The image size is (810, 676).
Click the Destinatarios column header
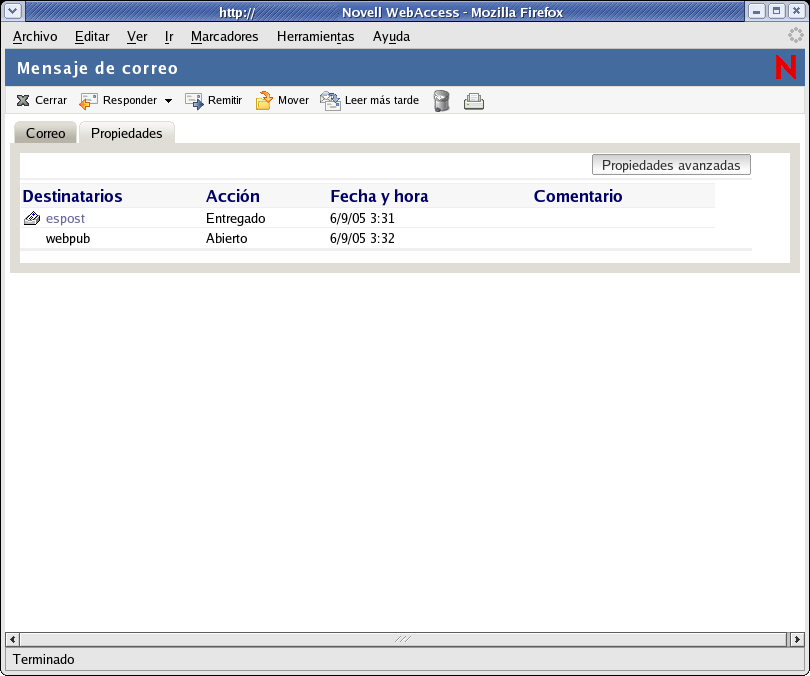click(x=72, y=196)
